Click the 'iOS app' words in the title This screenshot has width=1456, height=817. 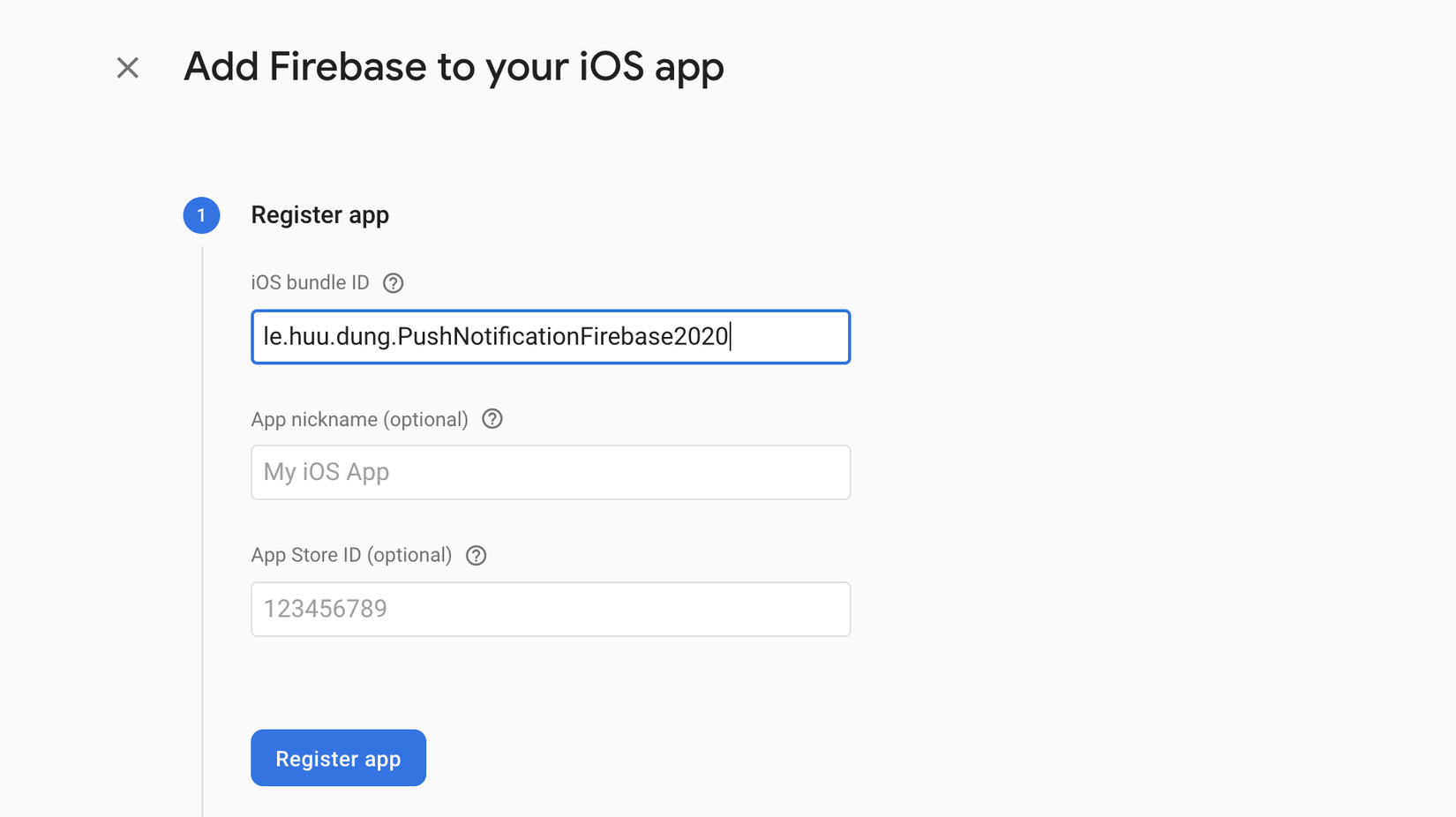(x=651, y=67)
